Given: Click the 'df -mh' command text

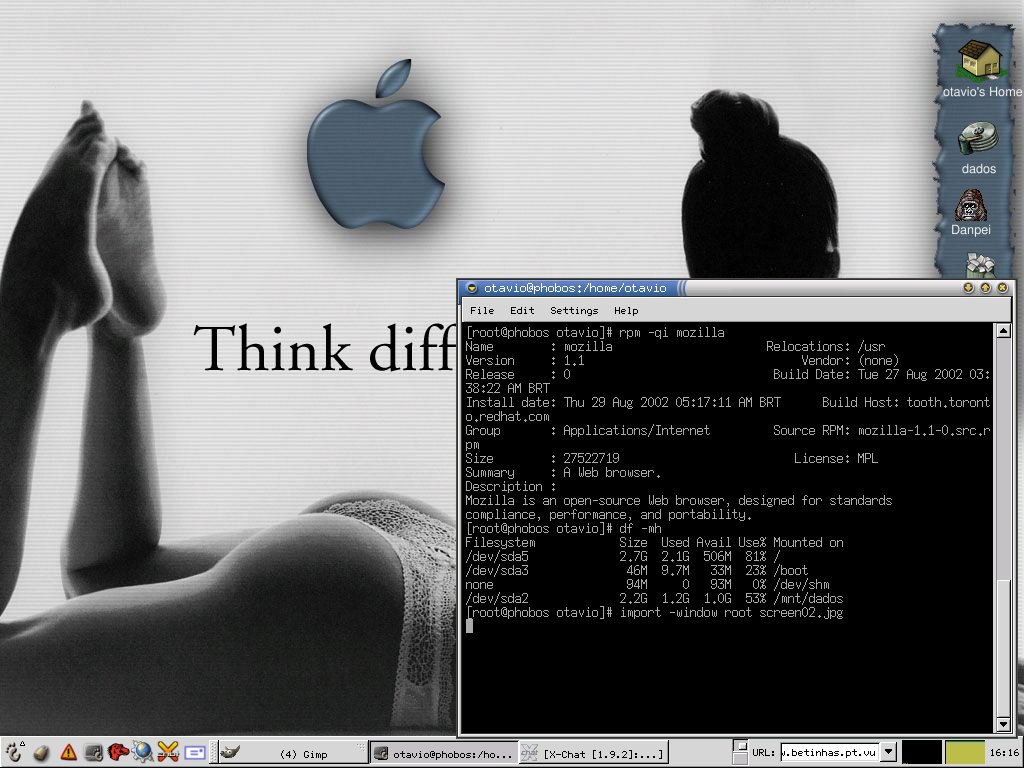Looking at the screenshot, I should (x=640, y=528).
